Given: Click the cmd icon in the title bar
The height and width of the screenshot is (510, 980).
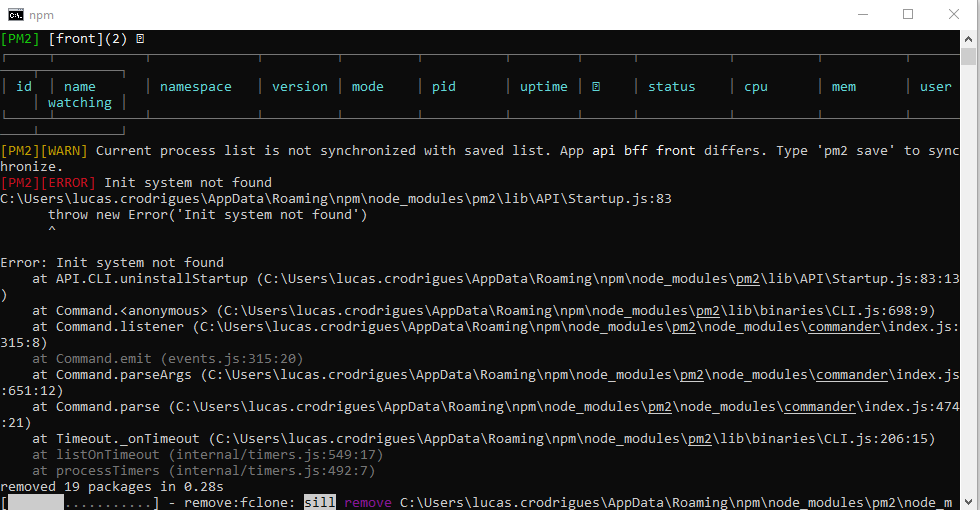Looking at the screenshot, I should (x=16, y=14).
